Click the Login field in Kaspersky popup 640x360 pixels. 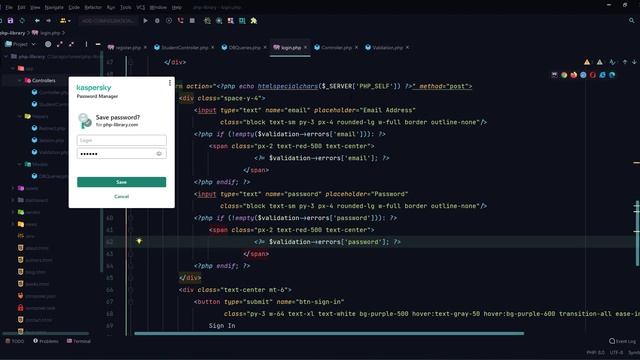[x=122, y=140]
